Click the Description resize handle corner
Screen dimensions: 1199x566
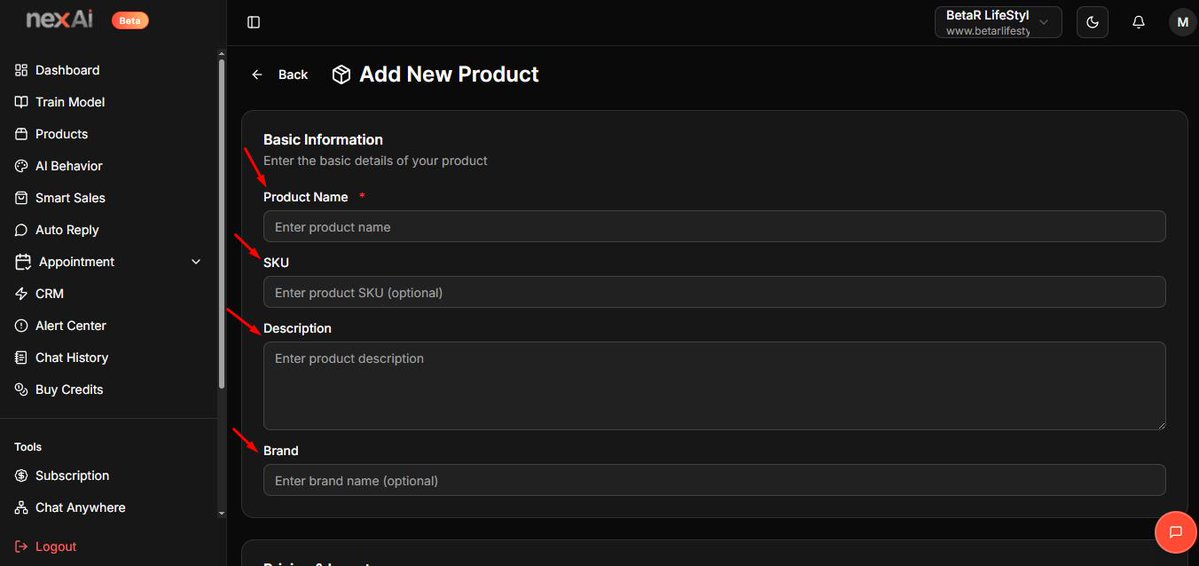click(1161, 424)
